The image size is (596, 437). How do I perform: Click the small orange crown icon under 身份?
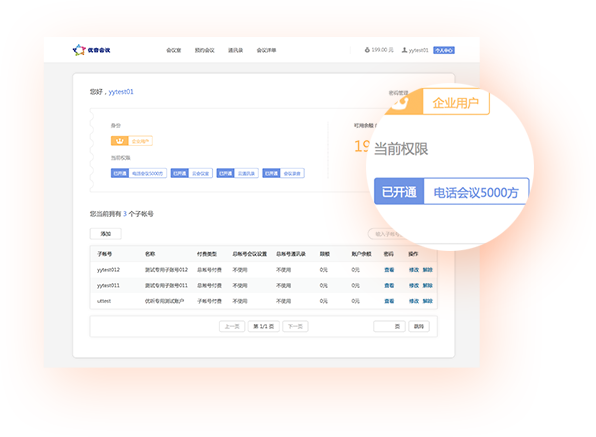120,141
